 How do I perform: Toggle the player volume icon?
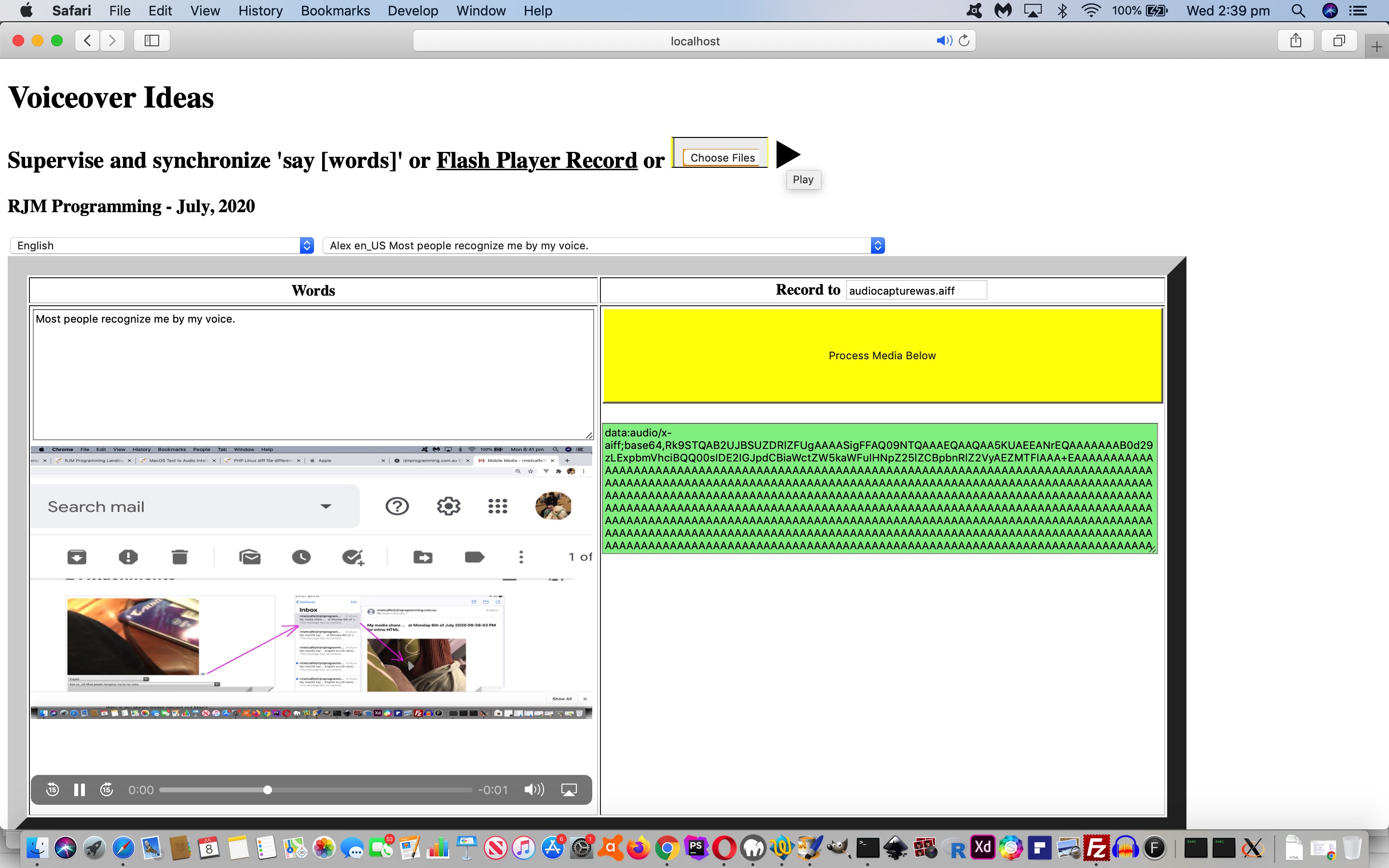point(534,790)
